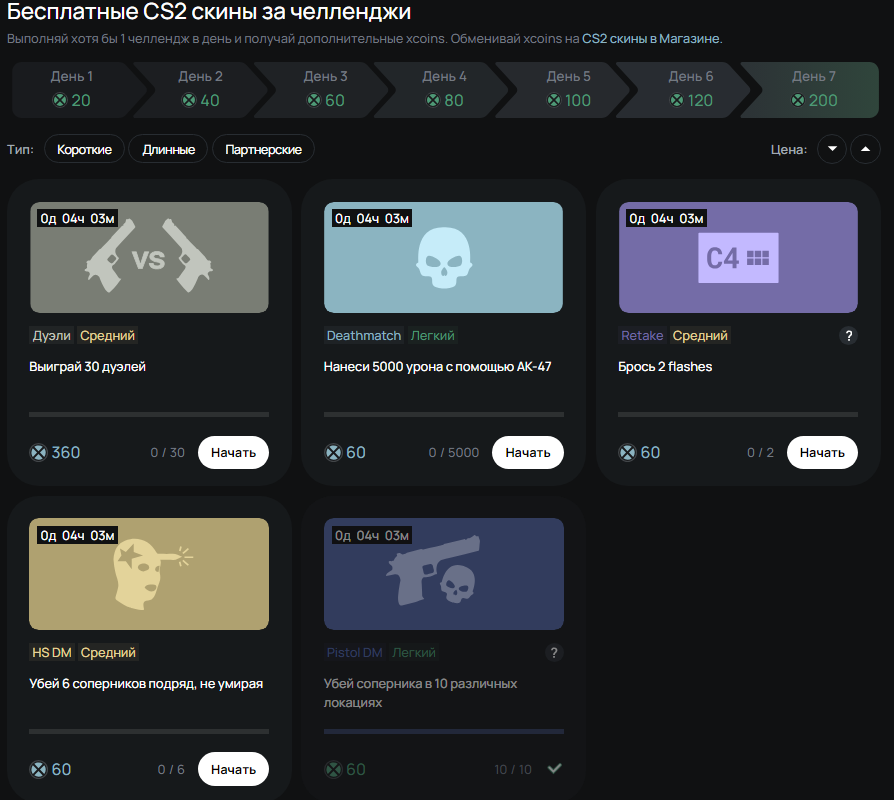The width and height of the screenshot is (894, 800).
Task: Filter by Короткие challenge type
Action: (x=84, y=149)
